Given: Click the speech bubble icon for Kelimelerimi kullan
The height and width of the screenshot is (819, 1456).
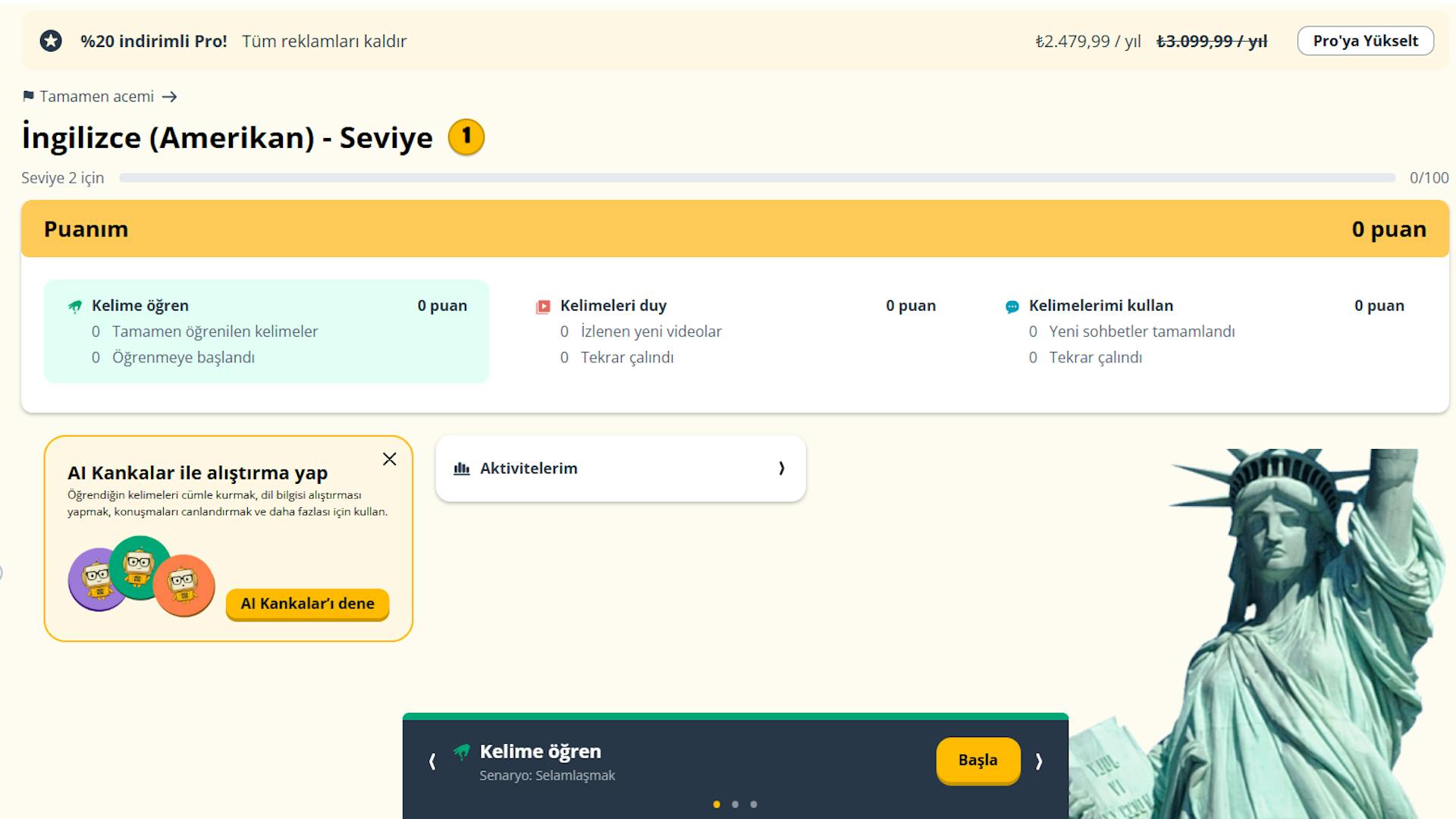Looking at the screenshot, I should [x=1011, y=306].
